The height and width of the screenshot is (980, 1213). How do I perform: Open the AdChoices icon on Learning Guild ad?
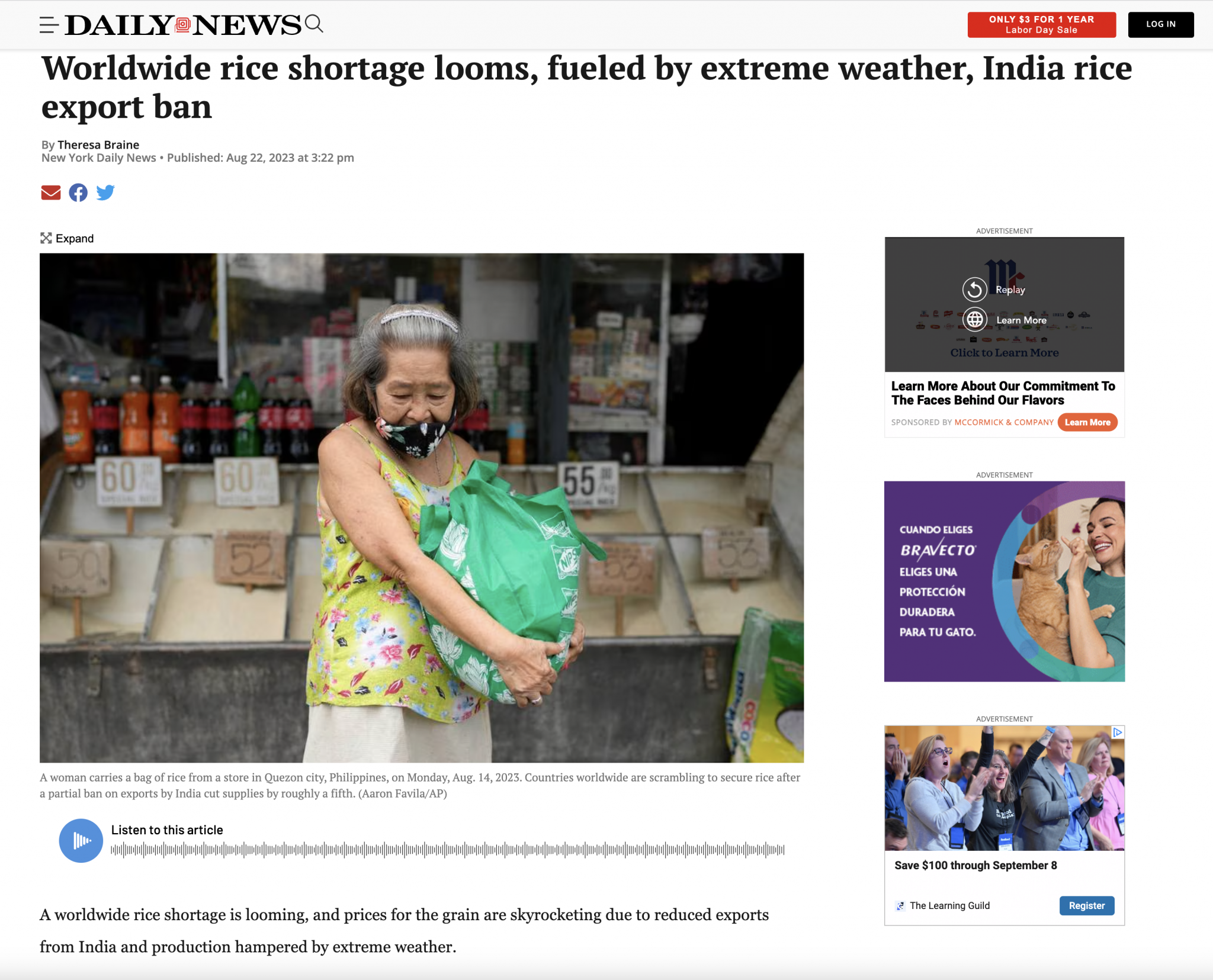click(1118, 732)
